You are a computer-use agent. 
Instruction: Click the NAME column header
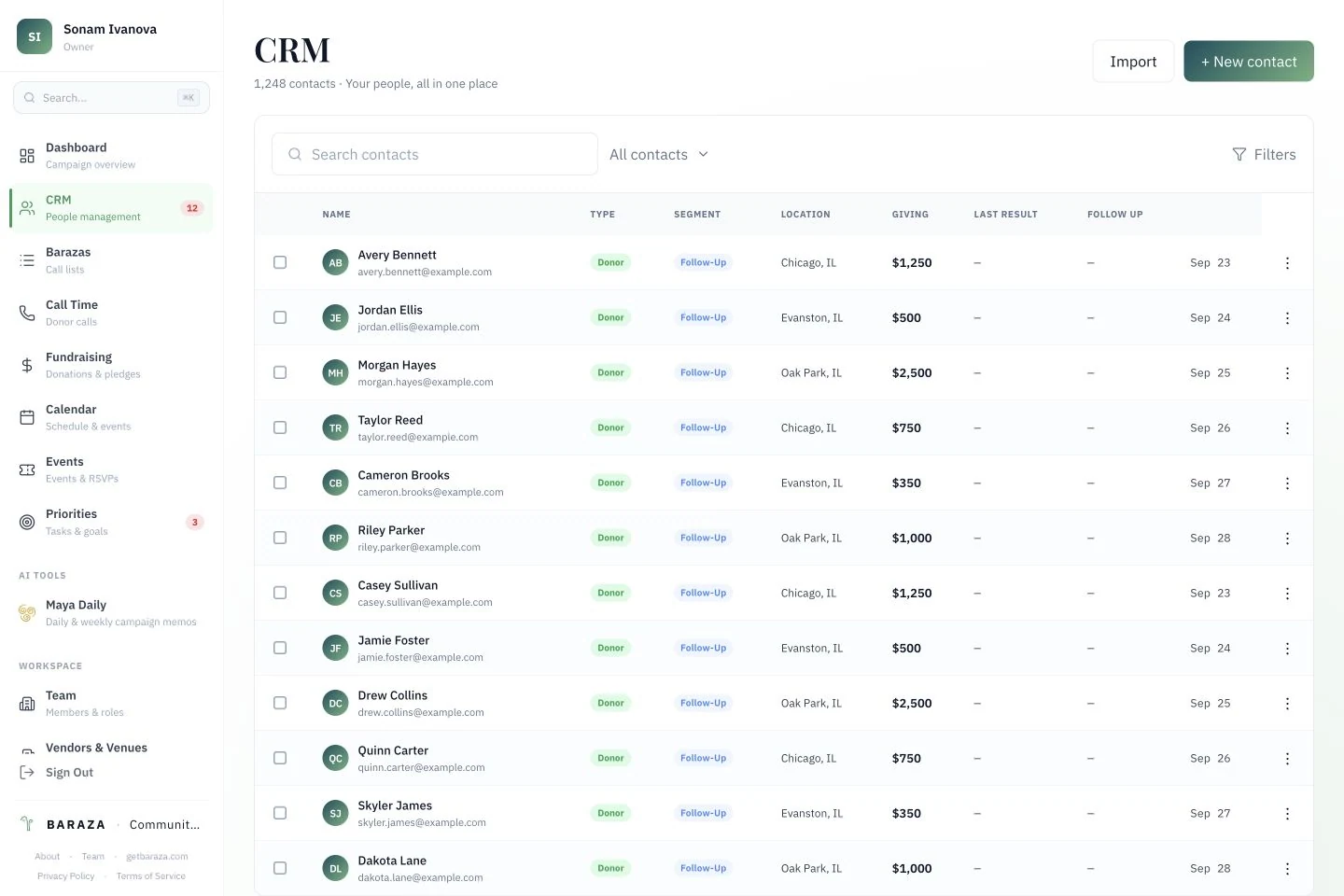coord(336,215)
